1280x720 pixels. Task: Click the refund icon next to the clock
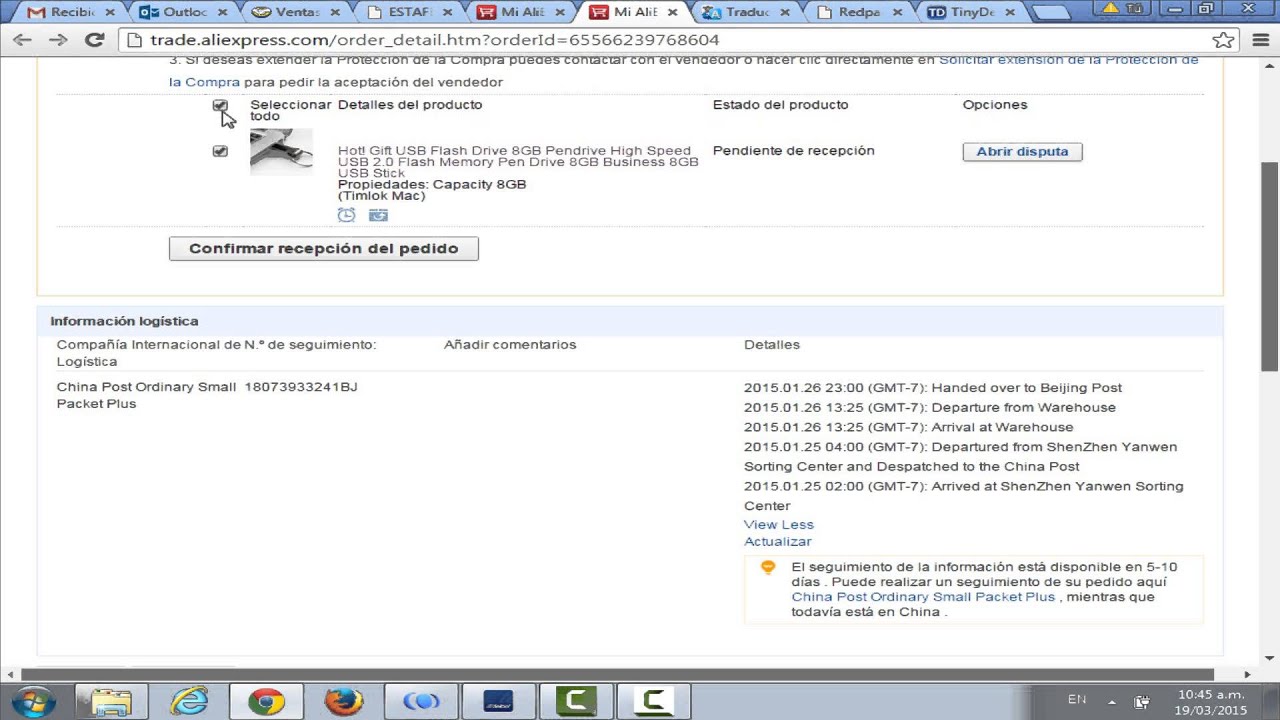(x=378, y=215)
